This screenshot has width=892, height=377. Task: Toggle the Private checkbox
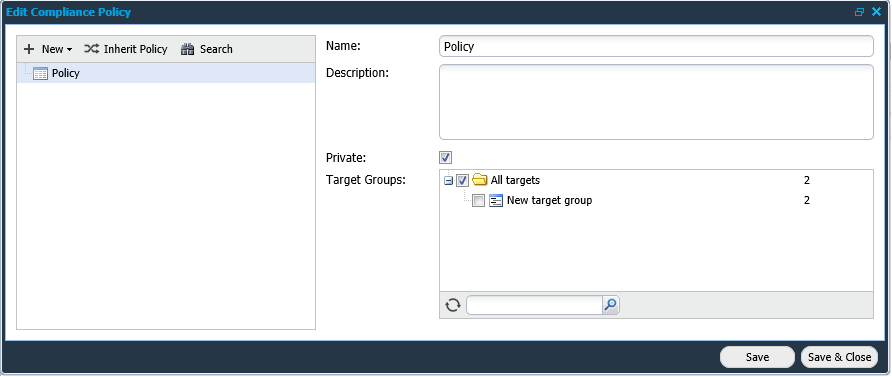pos(446,158)
